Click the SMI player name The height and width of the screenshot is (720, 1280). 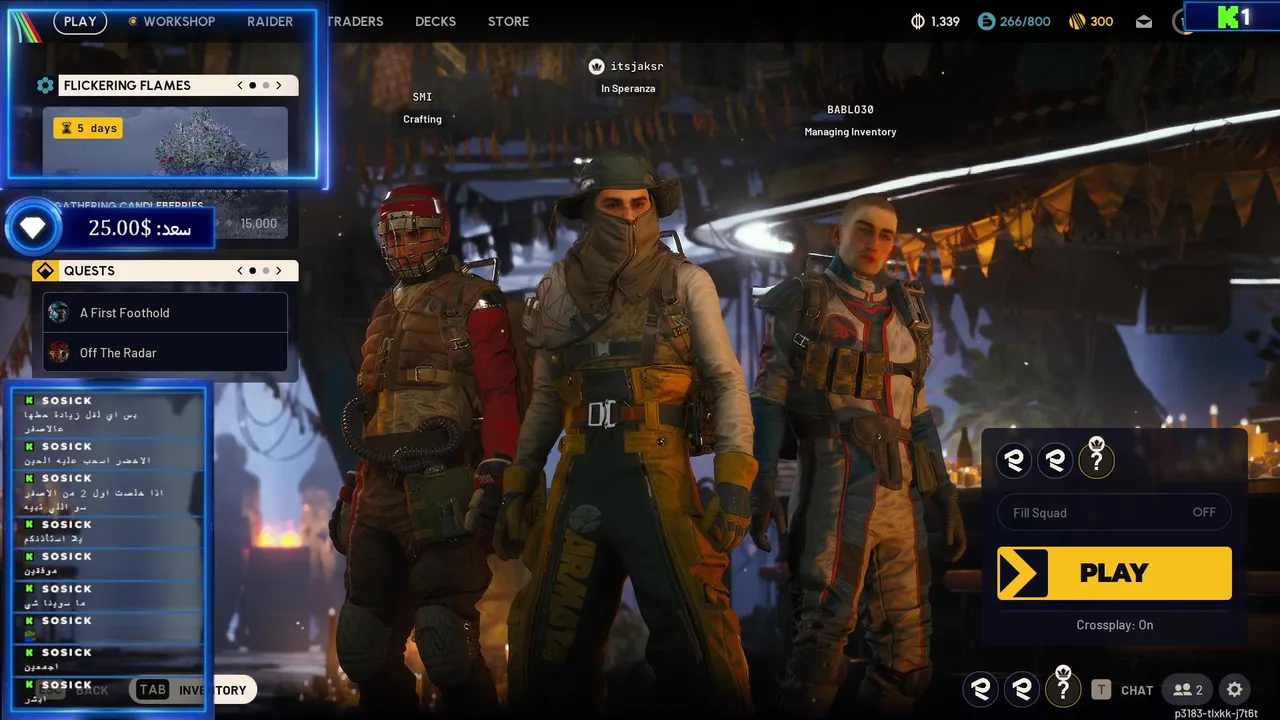click(422, 97)
